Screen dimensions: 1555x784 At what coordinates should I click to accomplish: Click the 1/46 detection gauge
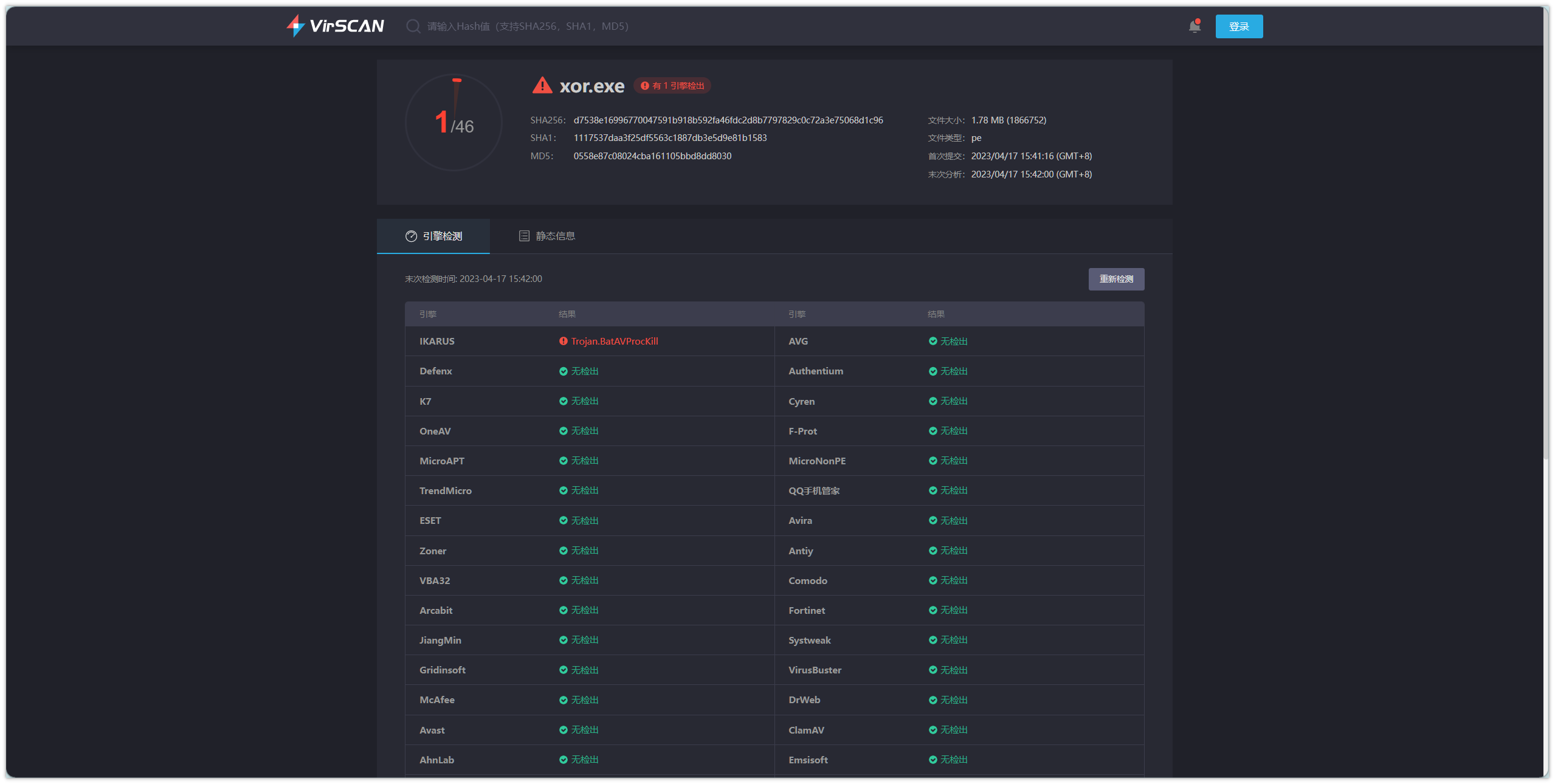point(454,123)
